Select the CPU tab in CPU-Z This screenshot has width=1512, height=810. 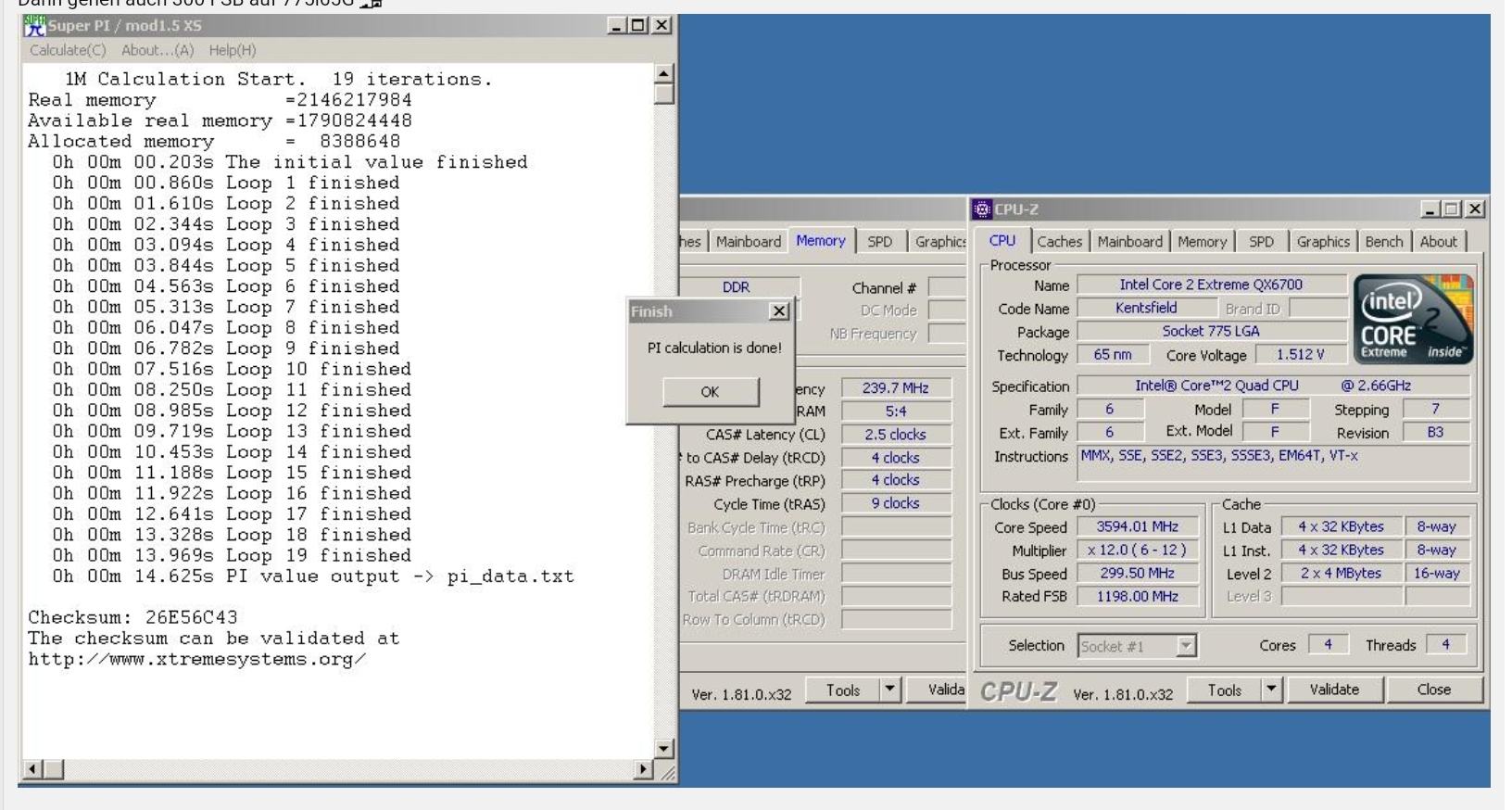1002,241
